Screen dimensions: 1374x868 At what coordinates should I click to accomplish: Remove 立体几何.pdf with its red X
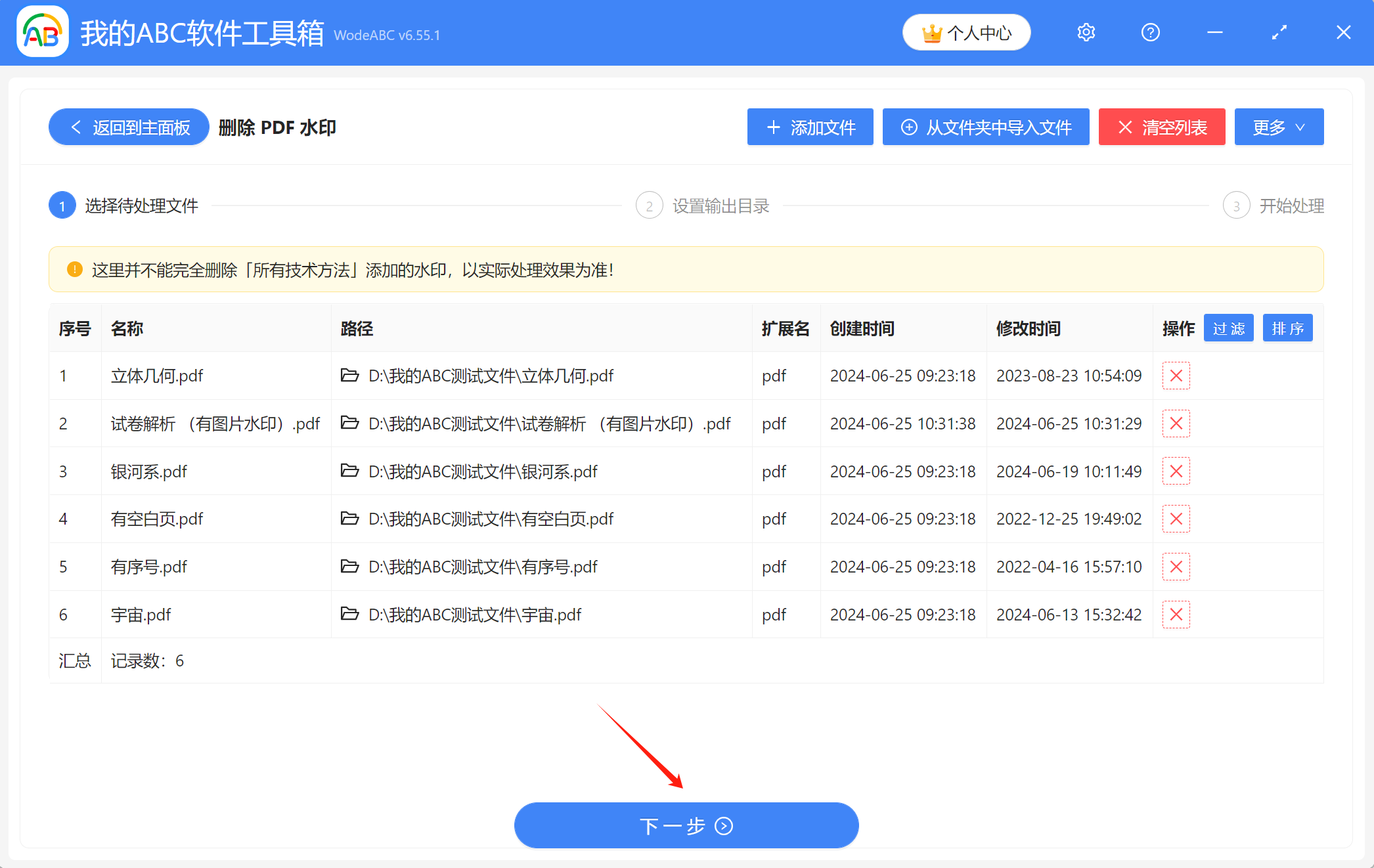pyautogui.click(x=1176, y=376)
